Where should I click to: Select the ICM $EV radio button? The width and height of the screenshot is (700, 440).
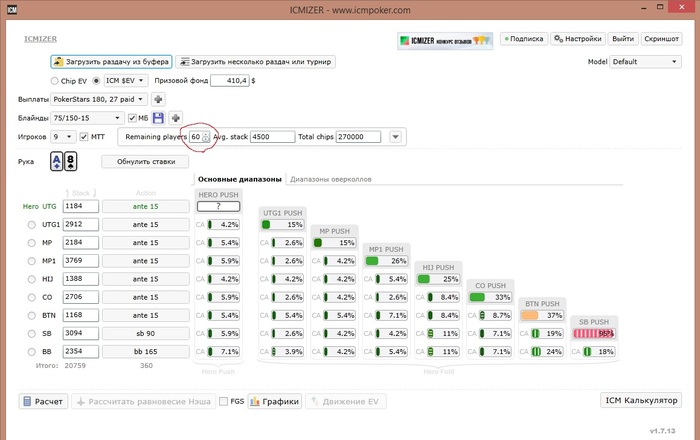[96, 81]
